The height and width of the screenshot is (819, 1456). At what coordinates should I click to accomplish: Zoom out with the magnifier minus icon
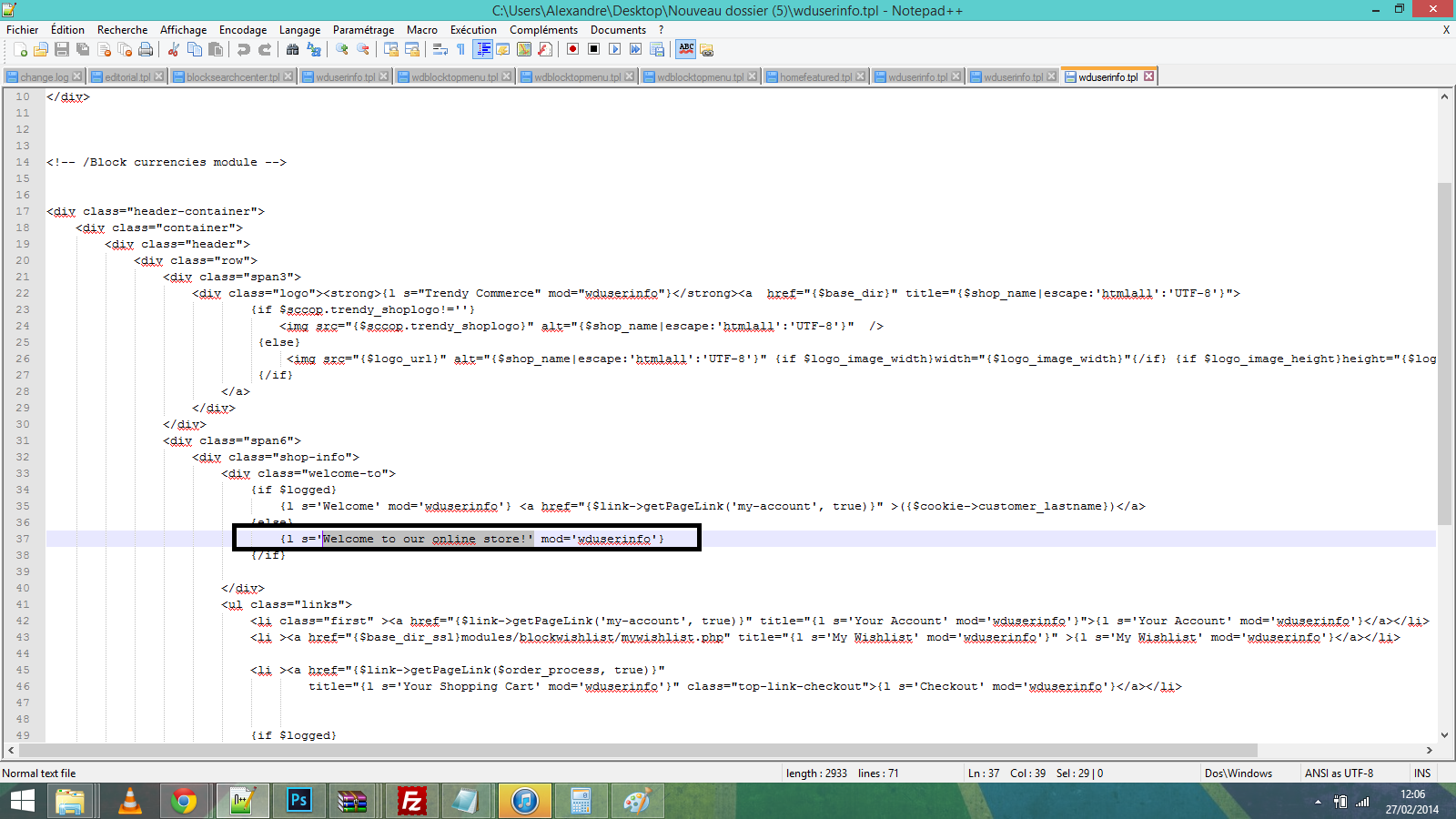363,49
